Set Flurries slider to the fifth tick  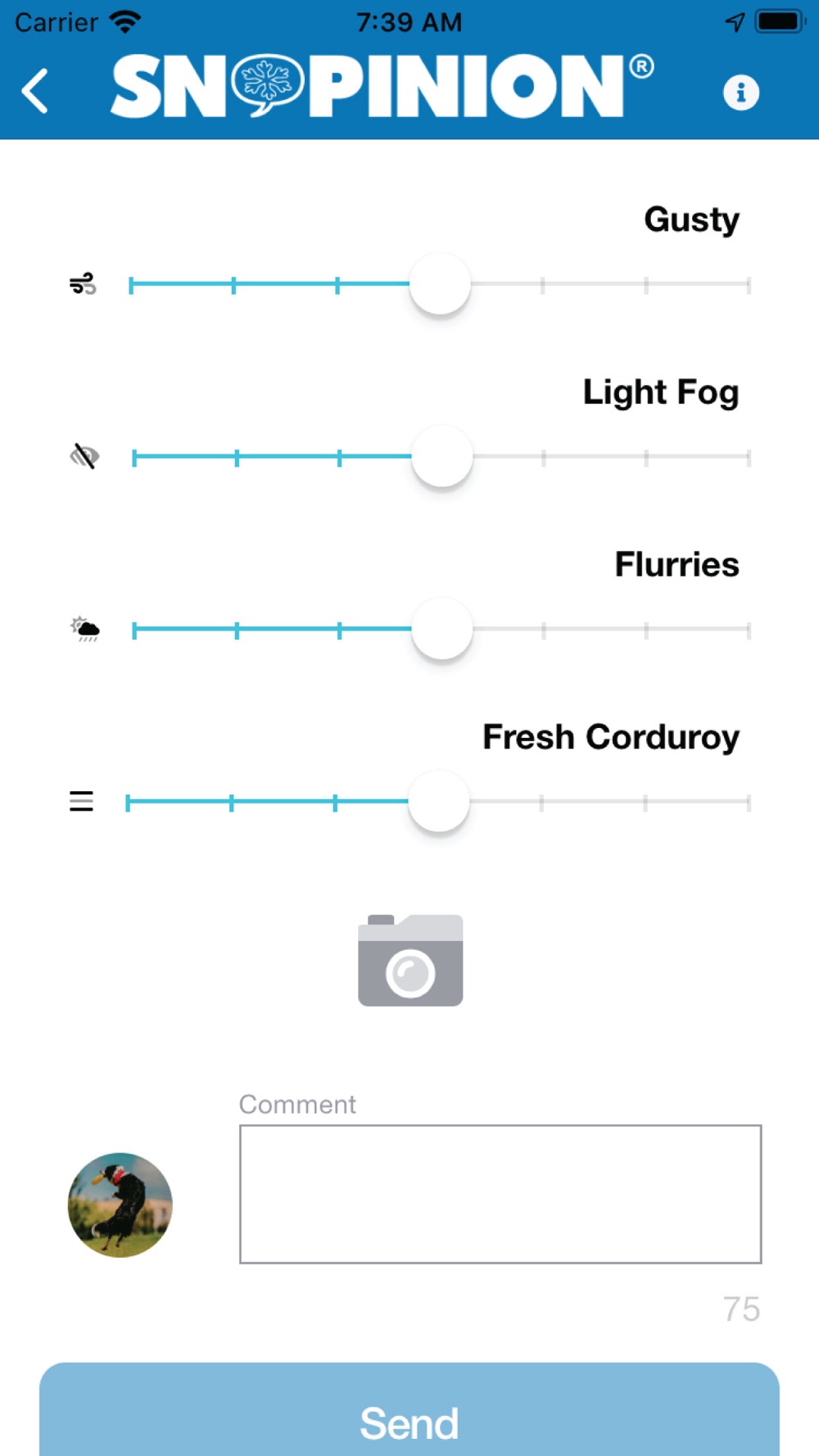coord(543,630)
